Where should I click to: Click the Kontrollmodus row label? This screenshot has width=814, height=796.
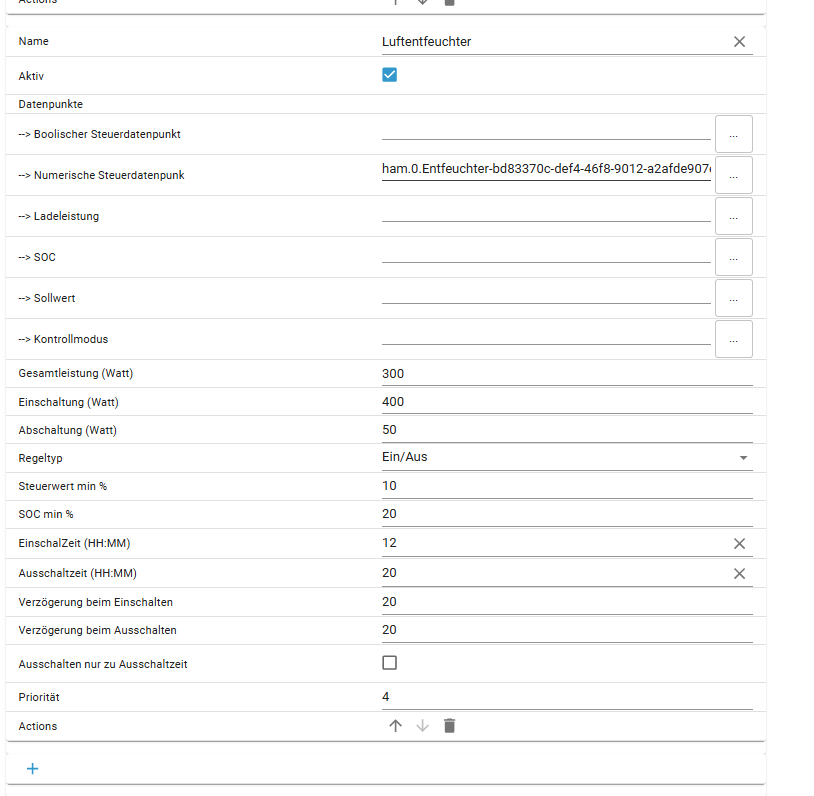pyautogui.click(x=63, y=339)
